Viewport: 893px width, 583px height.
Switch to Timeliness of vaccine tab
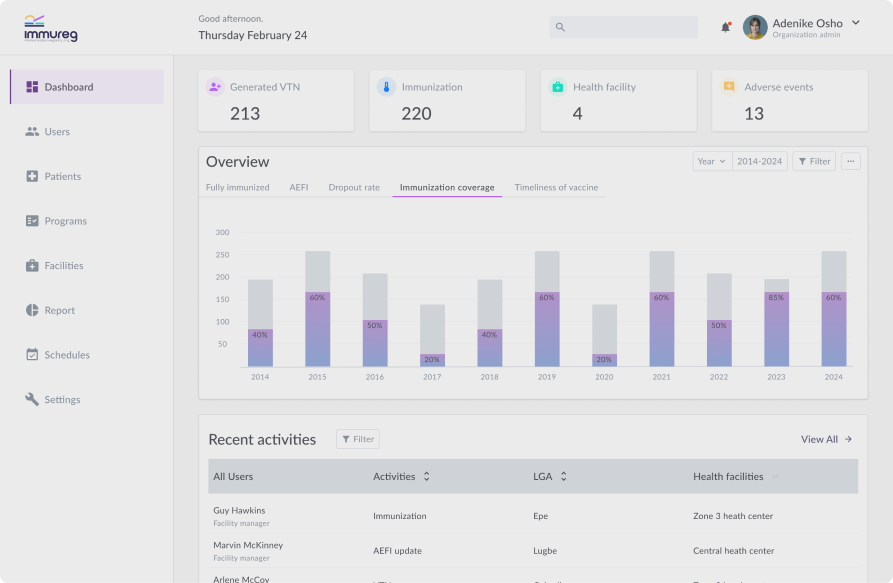(556, 187)
